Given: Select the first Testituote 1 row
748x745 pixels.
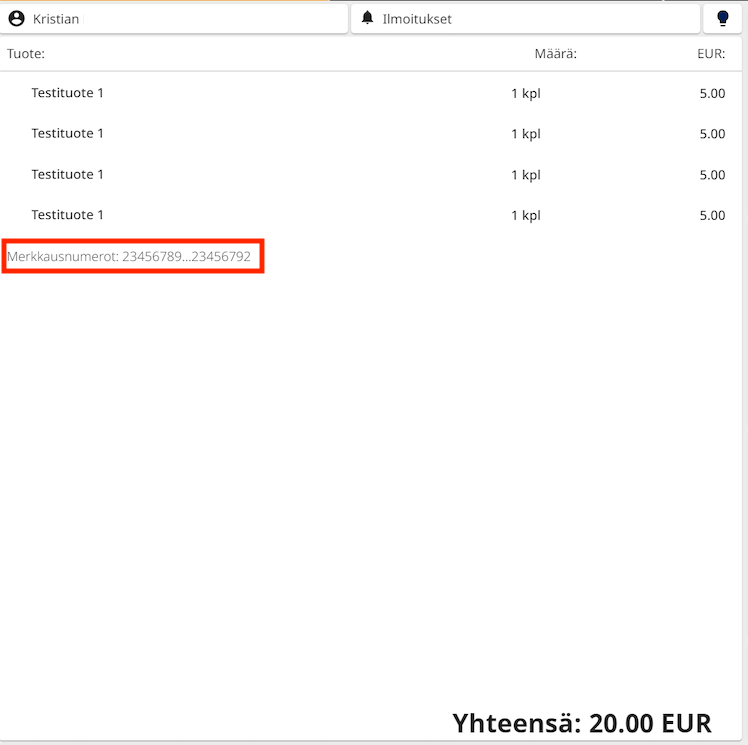Looking at the screenshot, I should pyautogui.click(x=68, y=93).
